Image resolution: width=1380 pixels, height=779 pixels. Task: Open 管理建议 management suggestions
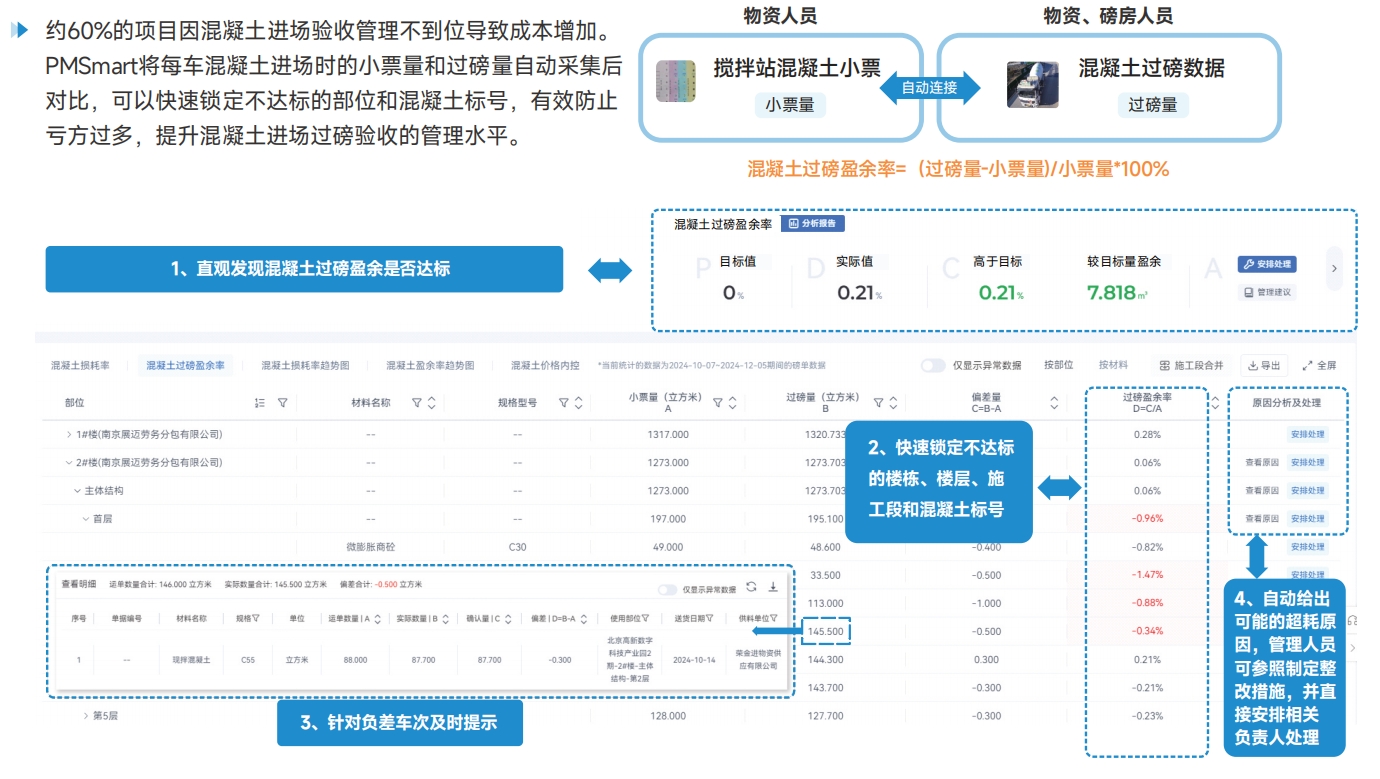1267,292
